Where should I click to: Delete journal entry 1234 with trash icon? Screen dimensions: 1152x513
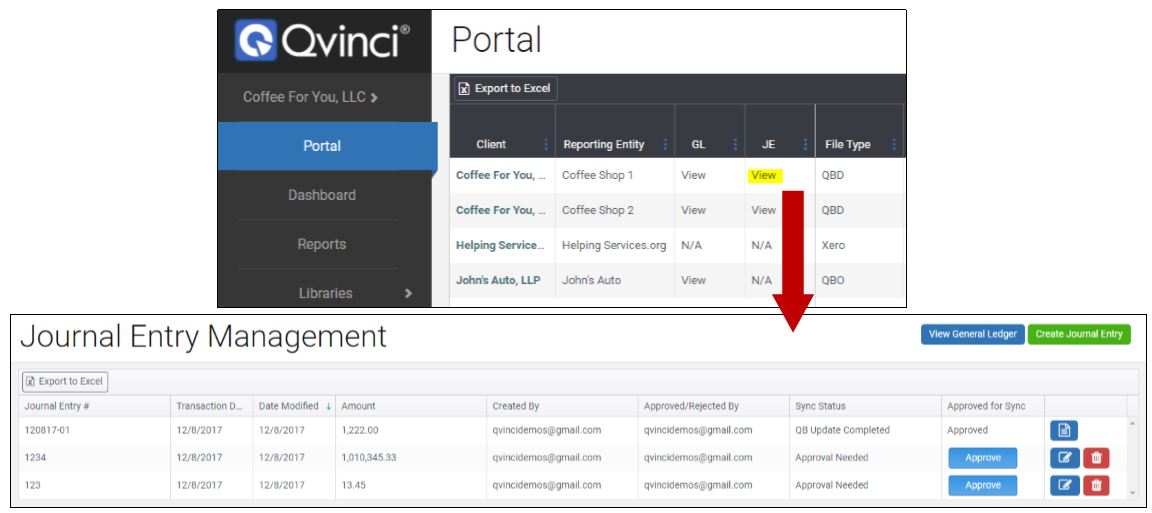tap(1096, 458)
